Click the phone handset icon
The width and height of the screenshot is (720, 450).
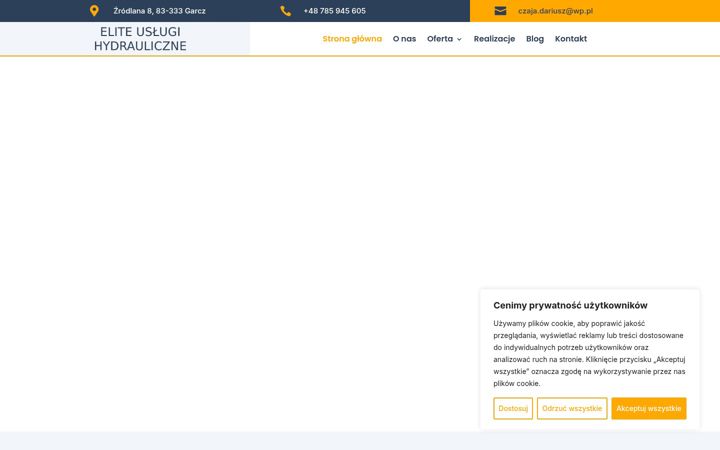pyautogui.click(x=286, y=11)
